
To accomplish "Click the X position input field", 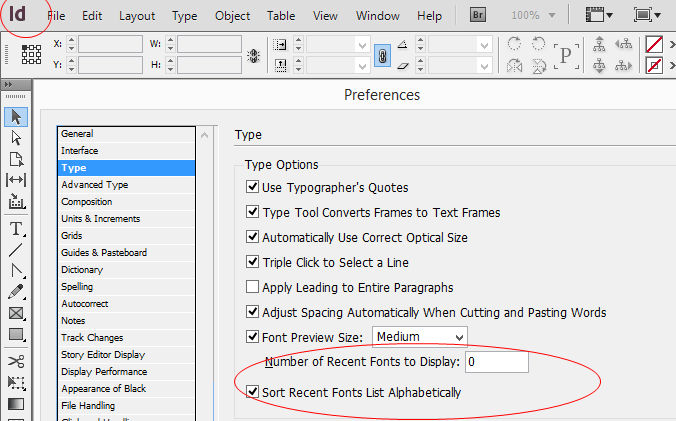I will click(110, 44).
